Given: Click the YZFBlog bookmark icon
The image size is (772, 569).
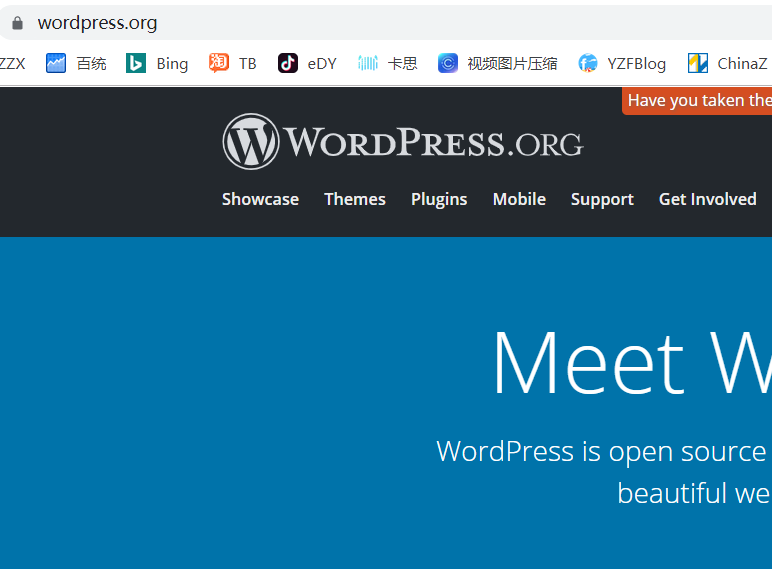Looking at the screenshot, I should [x=588, y=63].
